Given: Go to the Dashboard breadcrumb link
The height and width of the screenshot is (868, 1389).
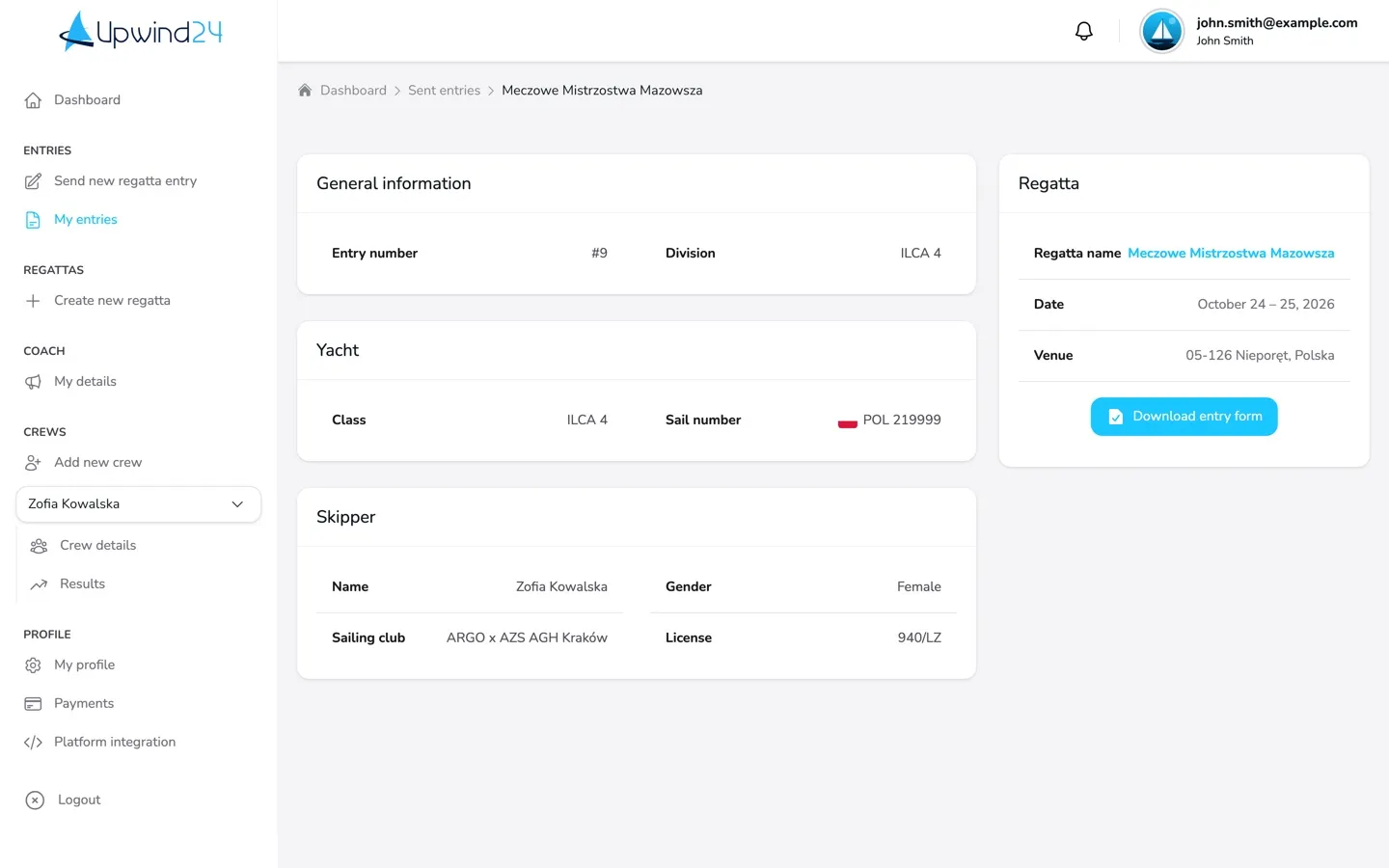Looking at the screenshot, I should click(x=353, y=91).
